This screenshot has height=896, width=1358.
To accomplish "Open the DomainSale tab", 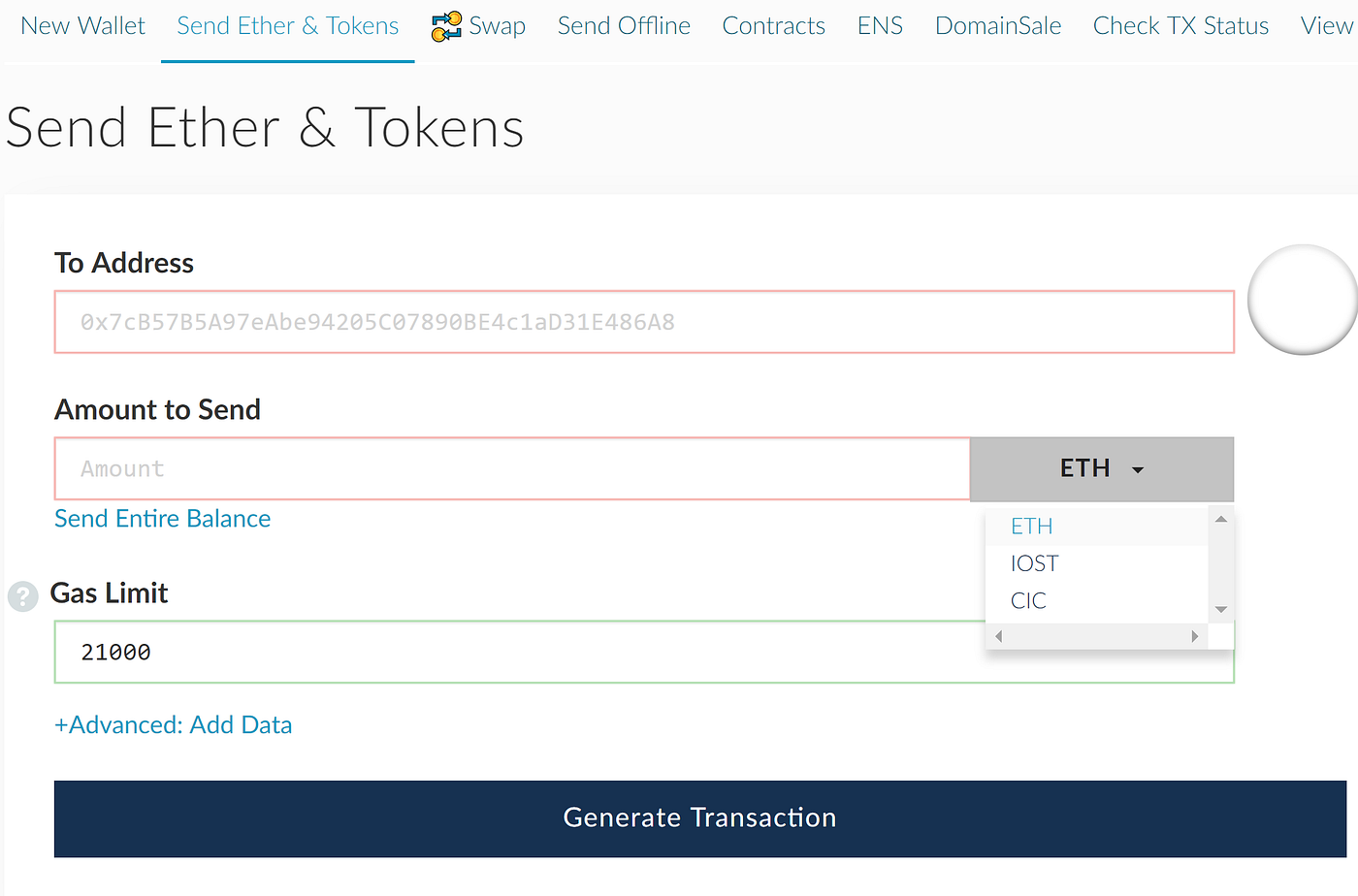I will click(998, 26).
